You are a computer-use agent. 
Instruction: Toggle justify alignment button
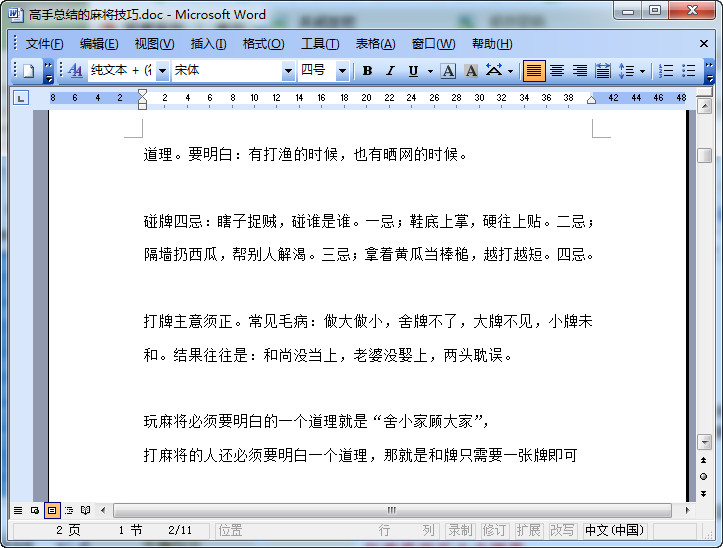click(533, 71)
